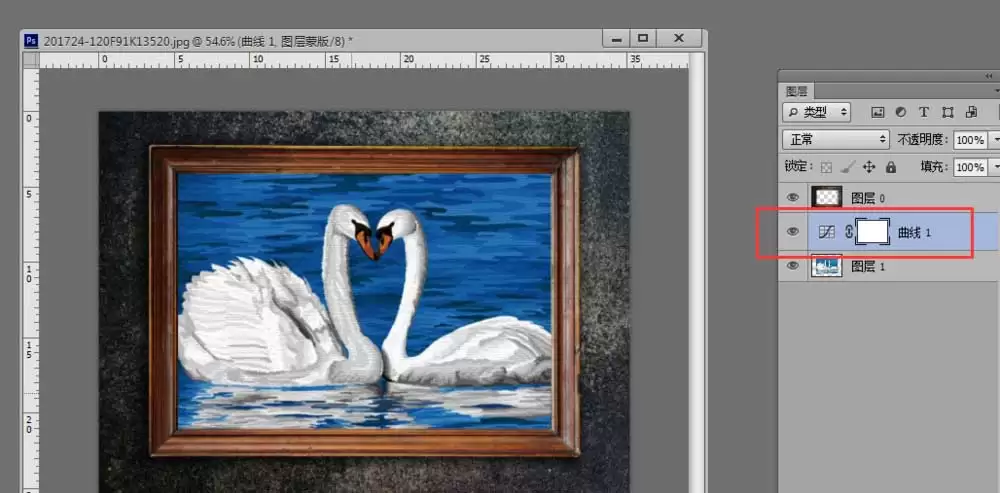Open the 类型 filter dropdown
Viewport: 1000px width, 493px height.
pos(816,112)
